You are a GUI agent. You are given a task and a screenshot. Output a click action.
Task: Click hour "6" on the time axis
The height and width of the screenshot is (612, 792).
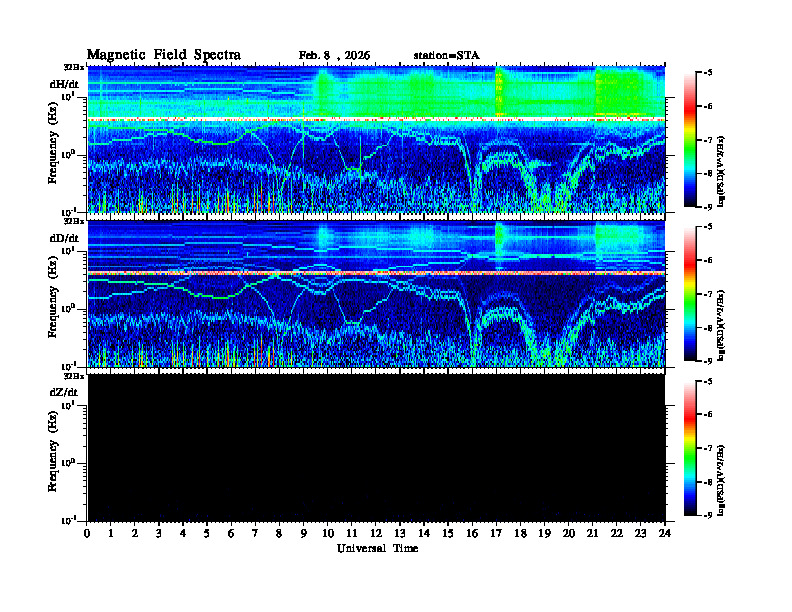point(231,534)
